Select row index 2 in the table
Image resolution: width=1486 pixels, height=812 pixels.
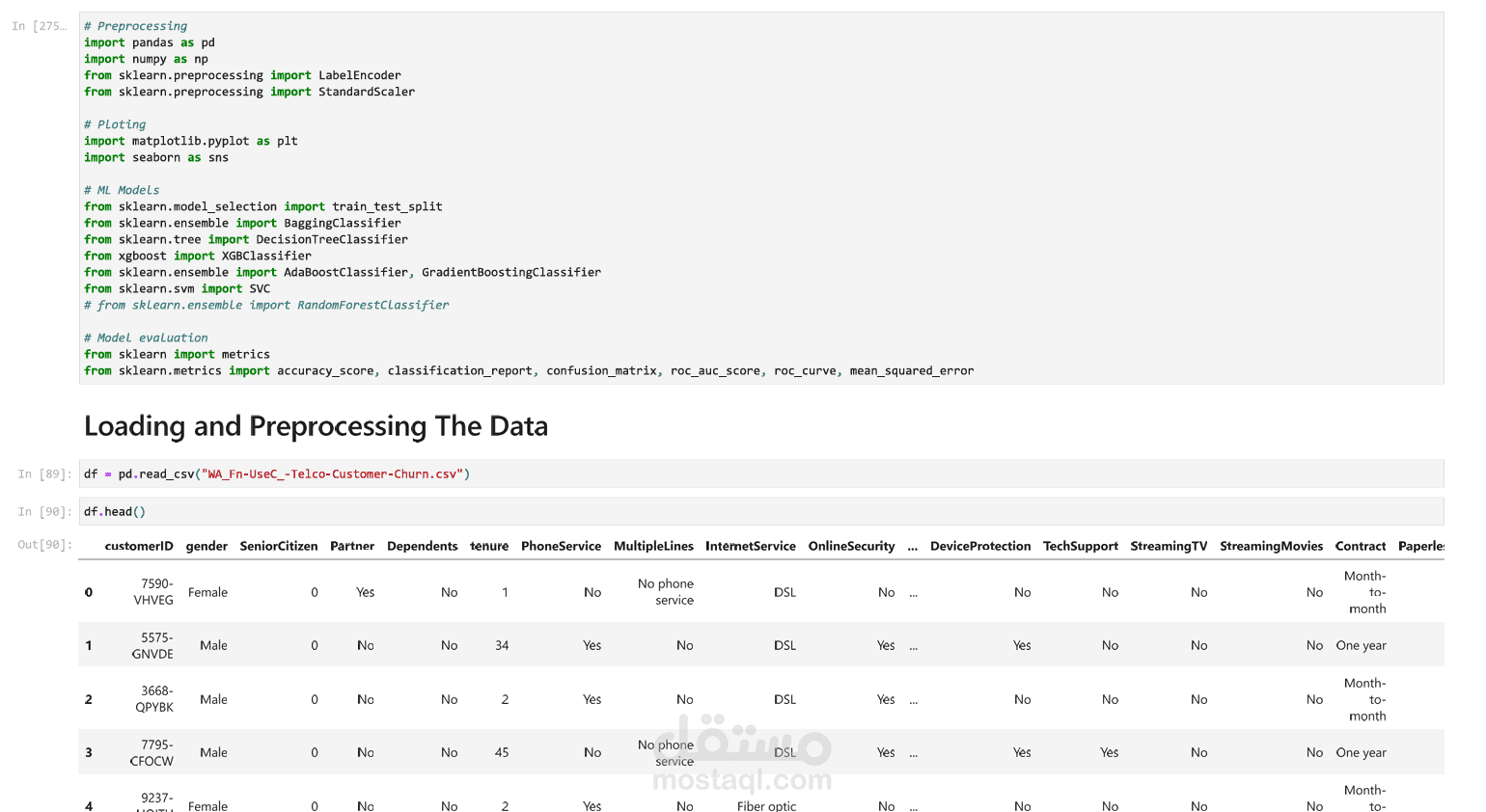[x=89, y=699]
